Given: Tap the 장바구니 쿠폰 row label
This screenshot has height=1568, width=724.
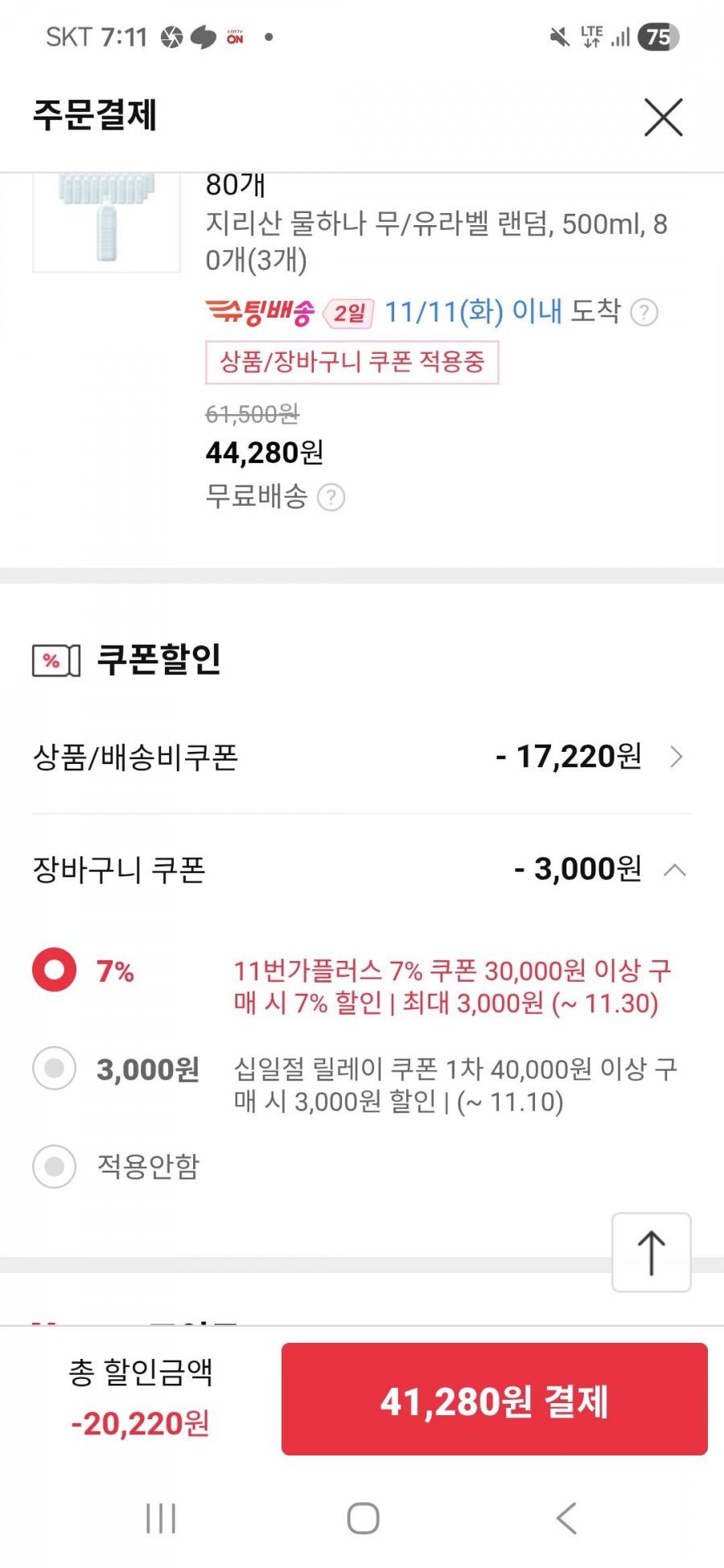Looking at the screenshot, I should pos(119,870).
